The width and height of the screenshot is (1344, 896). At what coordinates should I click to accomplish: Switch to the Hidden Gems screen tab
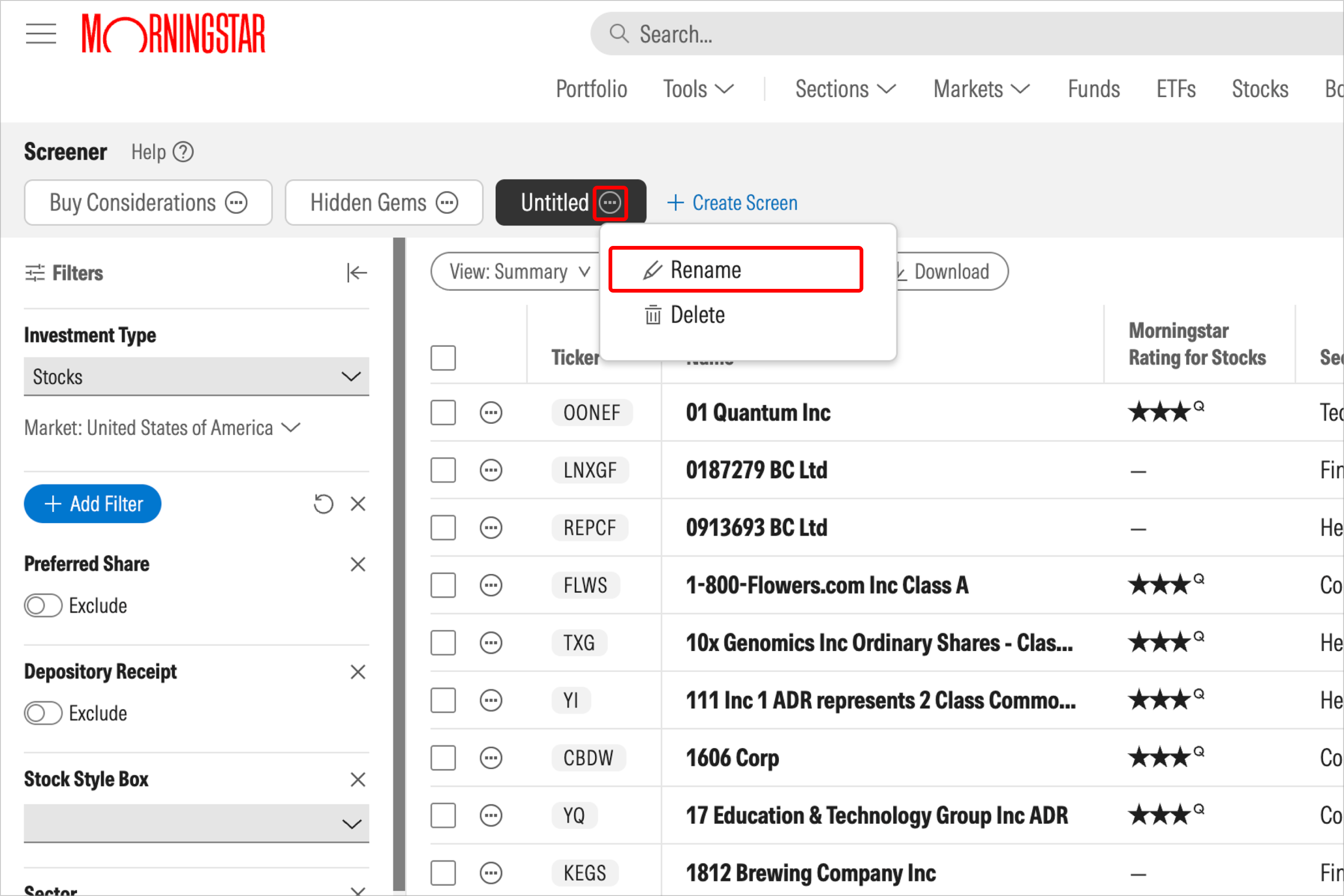pyautogui.click(x=368, y=203)
